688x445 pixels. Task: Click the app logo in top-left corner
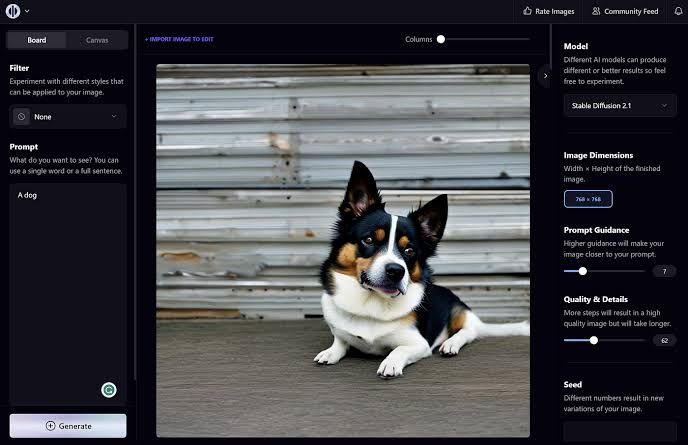click(14, 11)
